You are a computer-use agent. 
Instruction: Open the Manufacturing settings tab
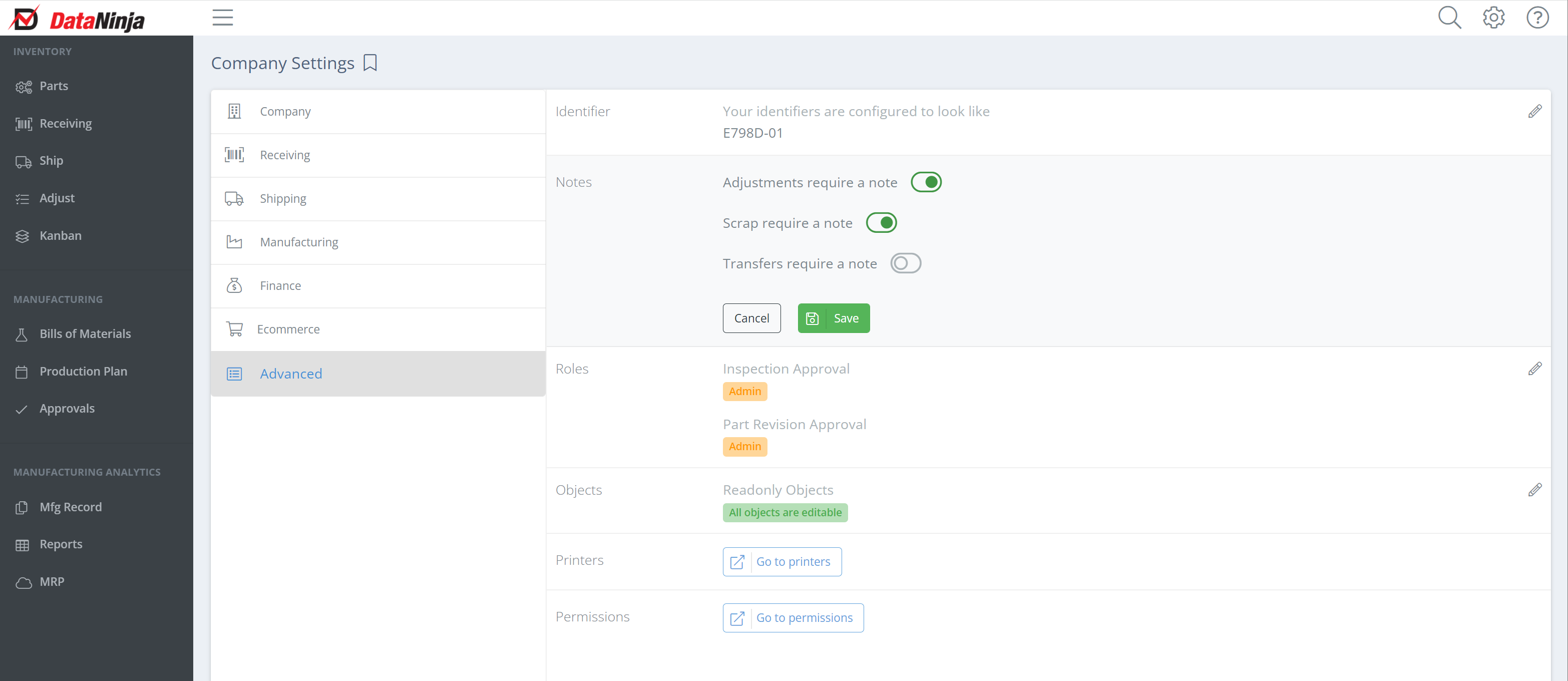(298, 242)
